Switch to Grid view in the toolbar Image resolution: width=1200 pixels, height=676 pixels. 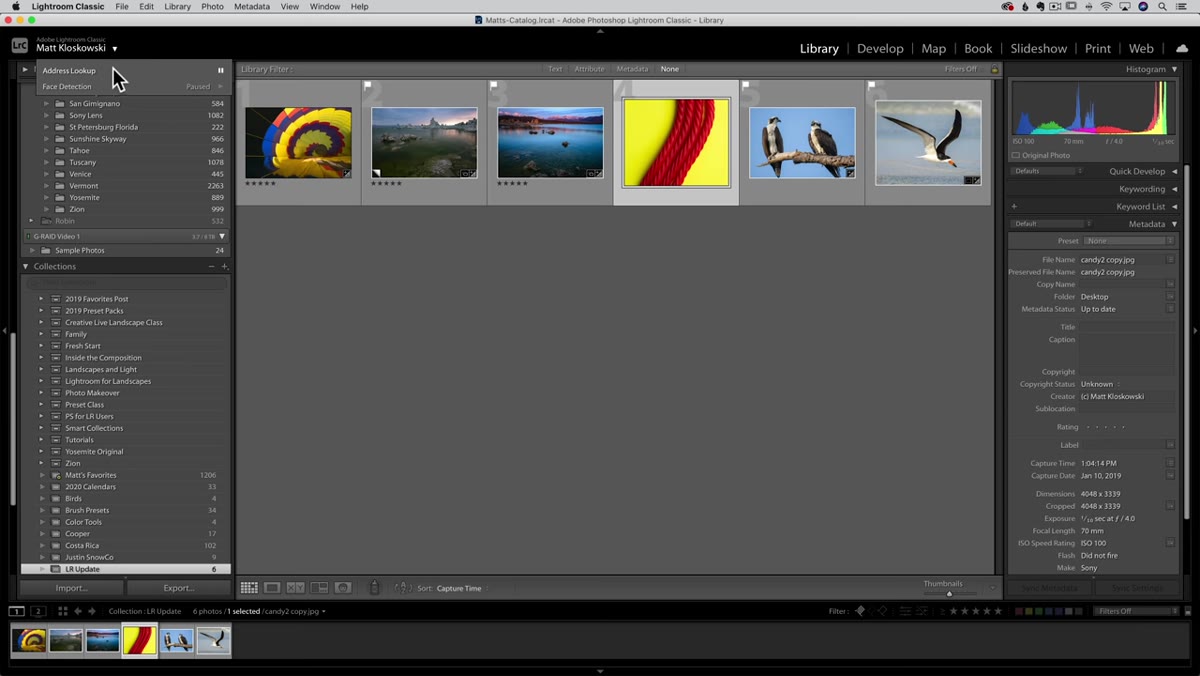coord(249,588)
